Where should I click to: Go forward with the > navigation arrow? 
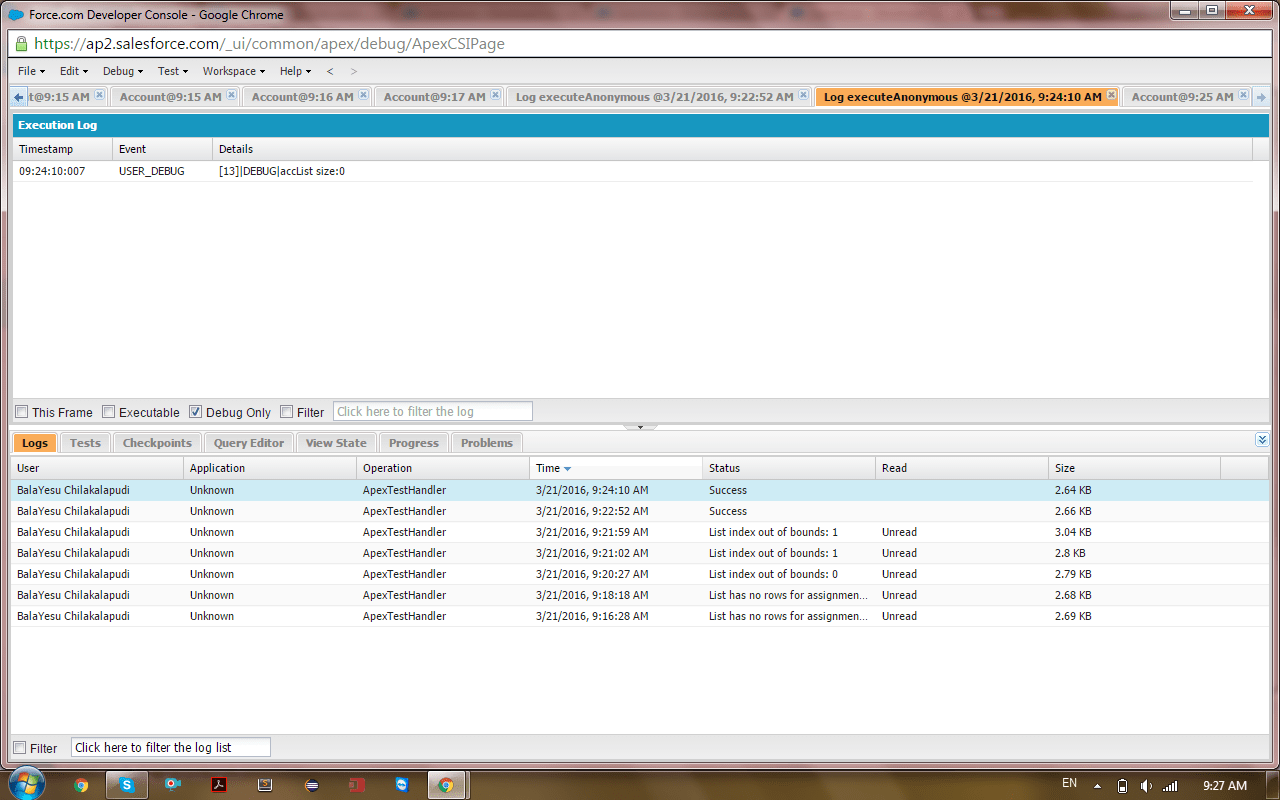(x=353, y=71)
